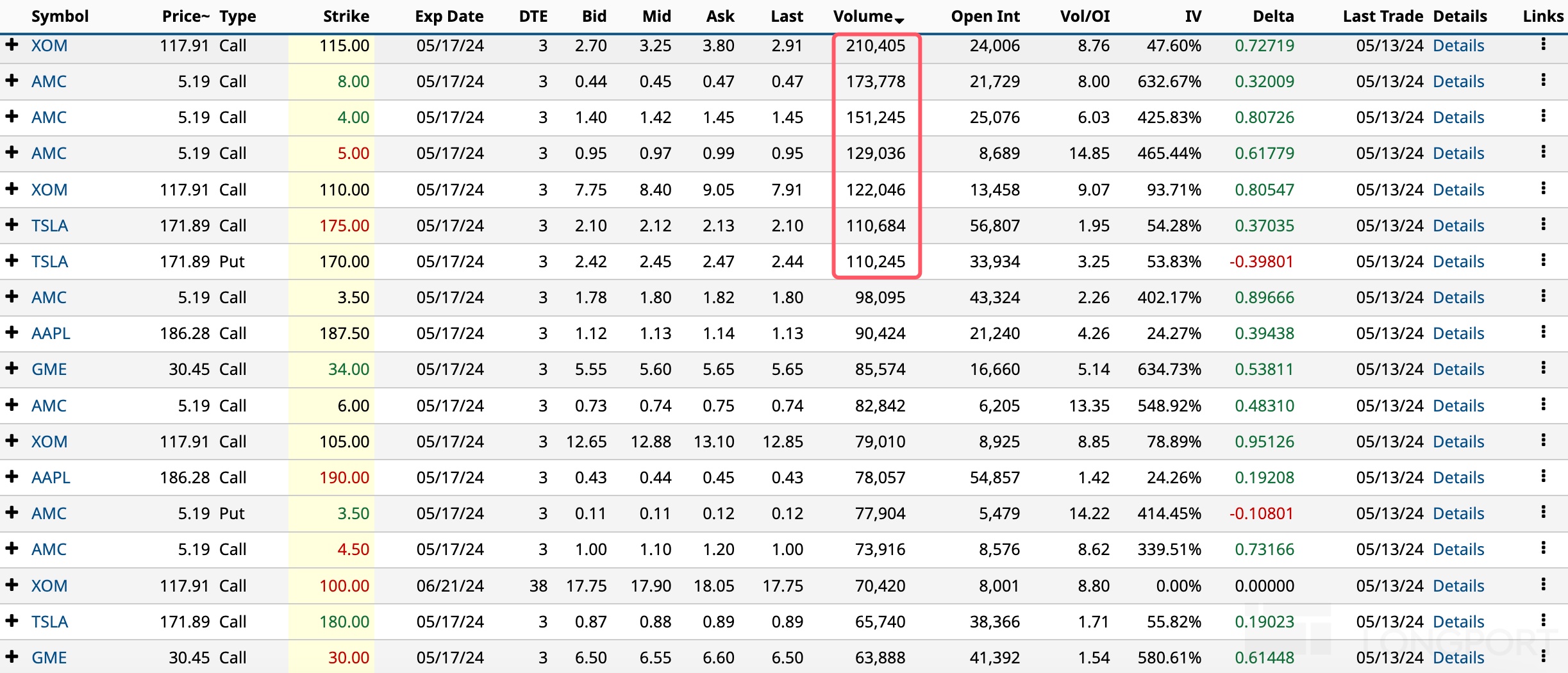Expand the TSLA 170.00 put row
Viewport: 1568px width, 673px height.
(x=12, y=261)
